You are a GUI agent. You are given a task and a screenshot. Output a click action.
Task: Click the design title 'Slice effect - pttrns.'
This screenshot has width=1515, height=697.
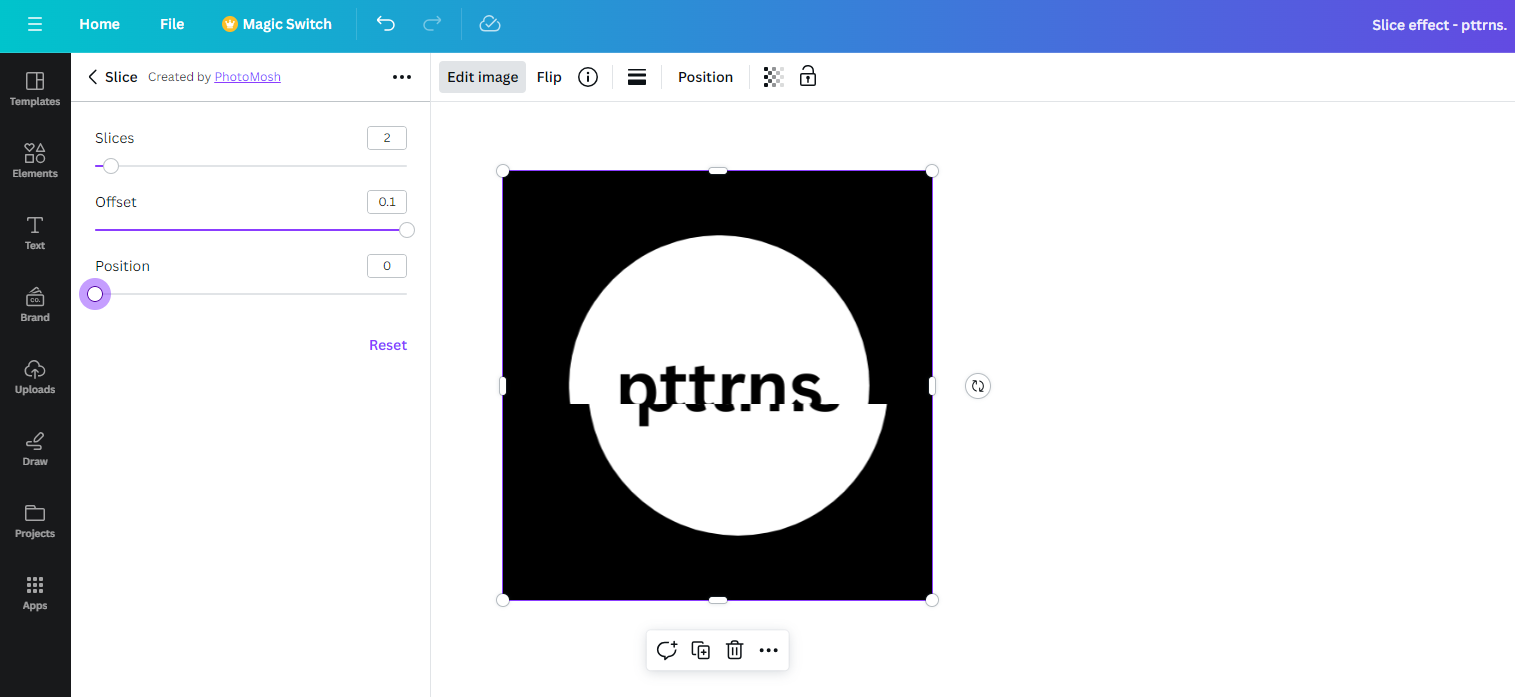point(1439,24)
